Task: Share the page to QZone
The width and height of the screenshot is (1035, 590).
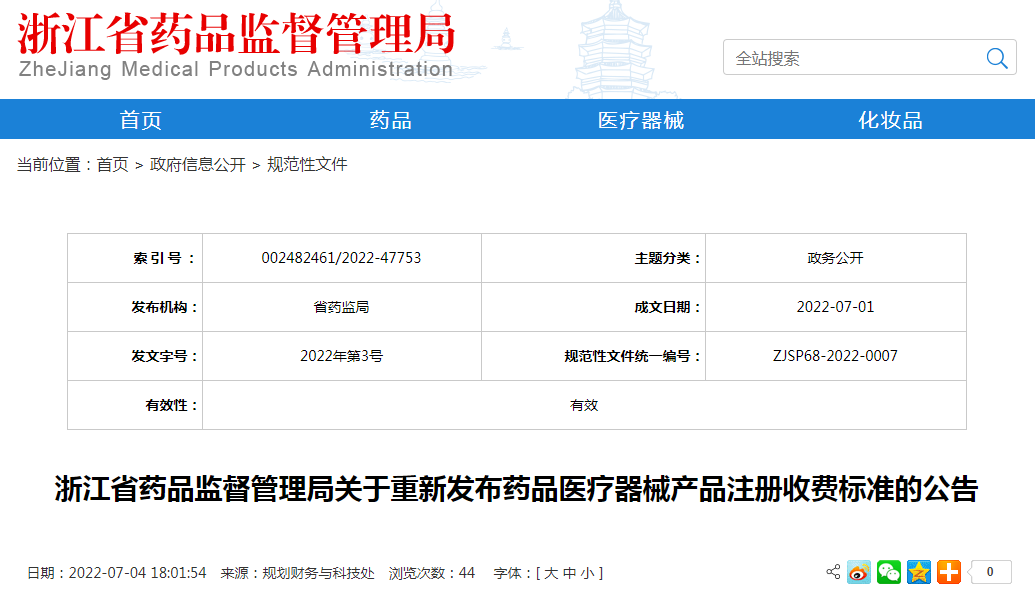Action: point(917,572)
